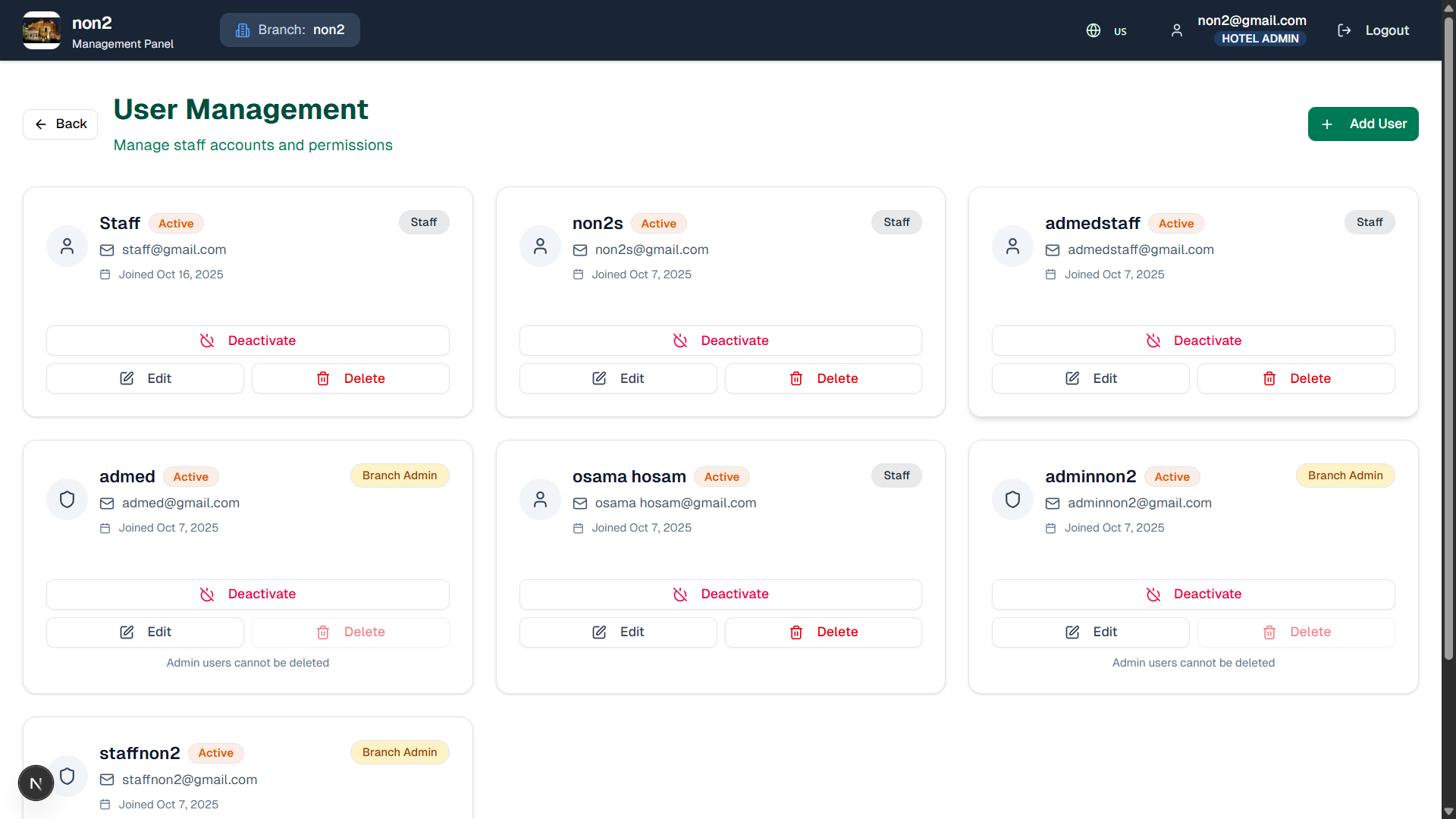Deactivate the non2s user account
The image size is (1456, 819).
[x=720, y=340]
